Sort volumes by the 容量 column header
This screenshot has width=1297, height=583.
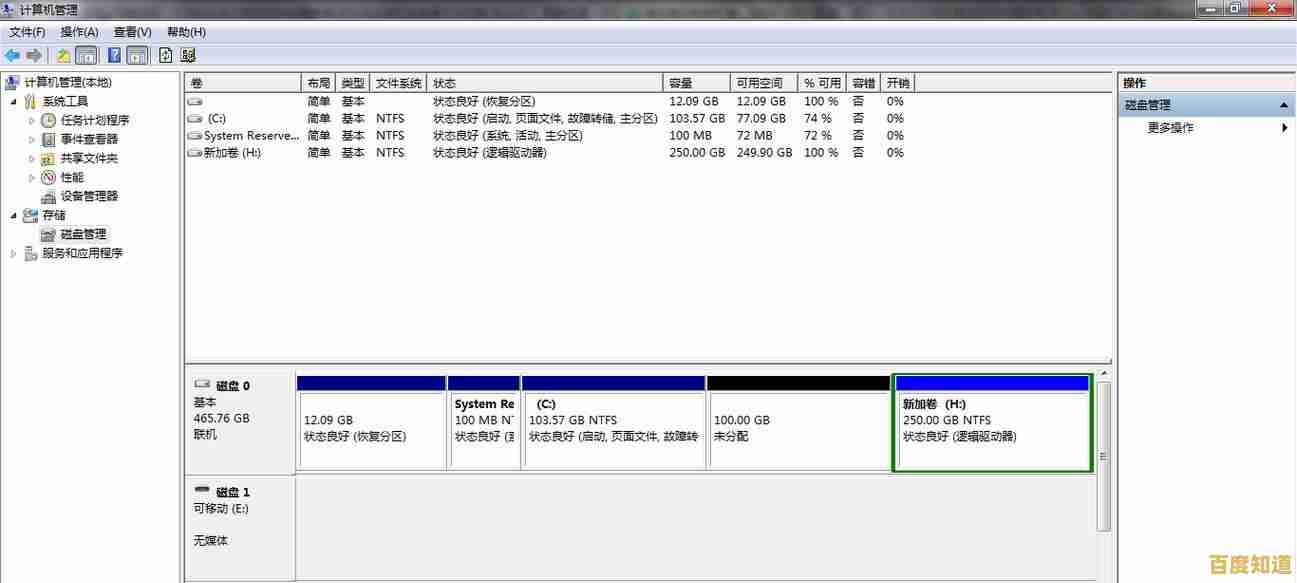(x=681, y=83)
